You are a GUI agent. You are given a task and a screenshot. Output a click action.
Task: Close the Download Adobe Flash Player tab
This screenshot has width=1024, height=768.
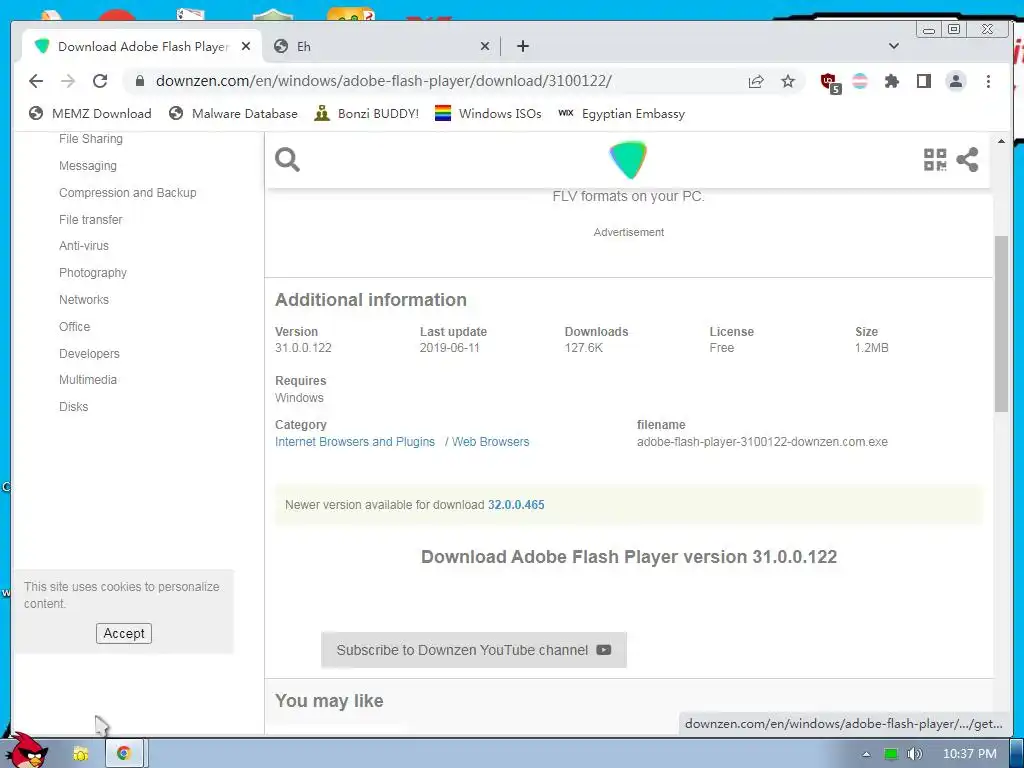pyautogui.click(x=246, y=46)
